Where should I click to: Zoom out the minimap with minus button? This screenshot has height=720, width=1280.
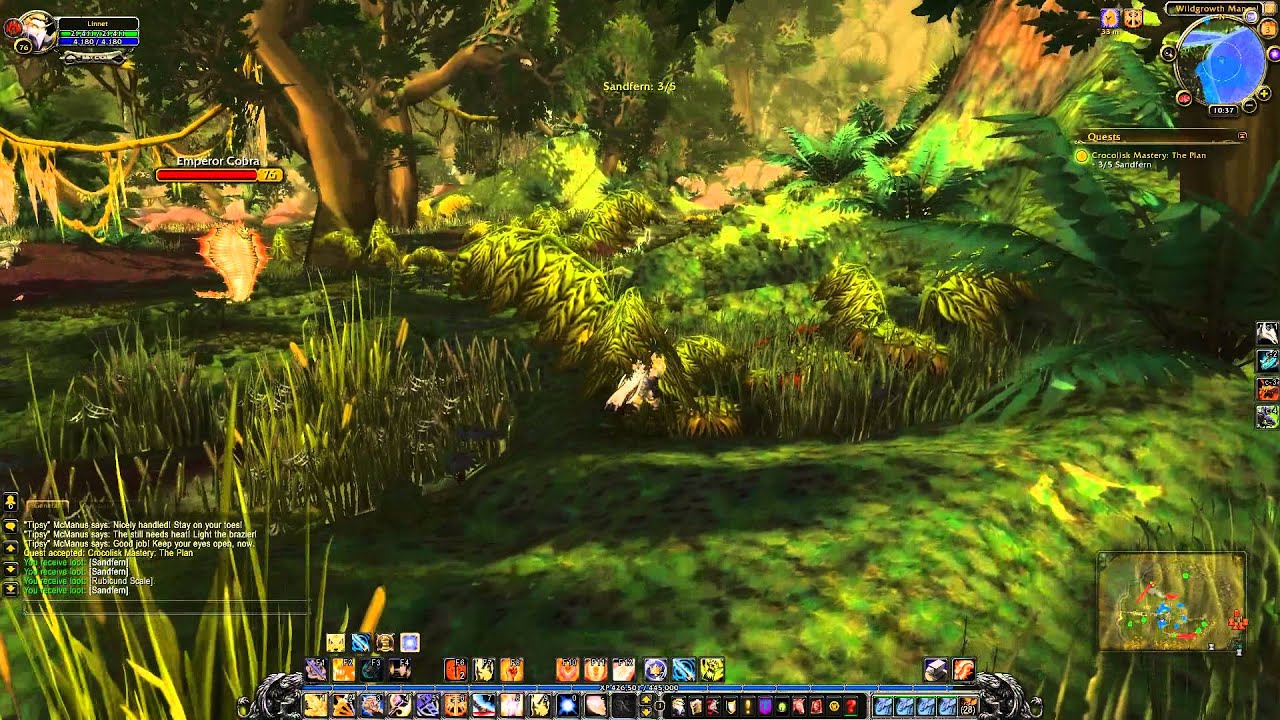point(1249,105)
